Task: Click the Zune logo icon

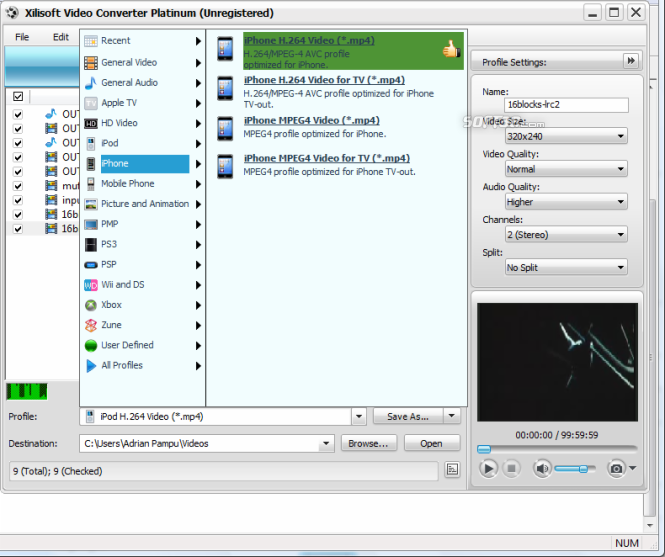Action: point(91,325)
